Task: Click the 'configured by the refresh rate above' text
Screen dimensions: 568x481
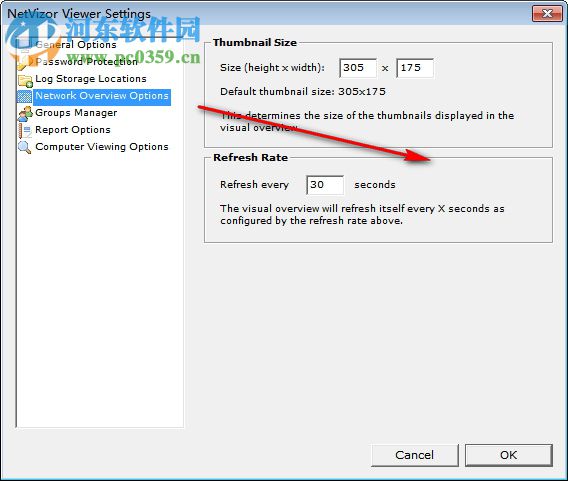Action: pos(311,221)
